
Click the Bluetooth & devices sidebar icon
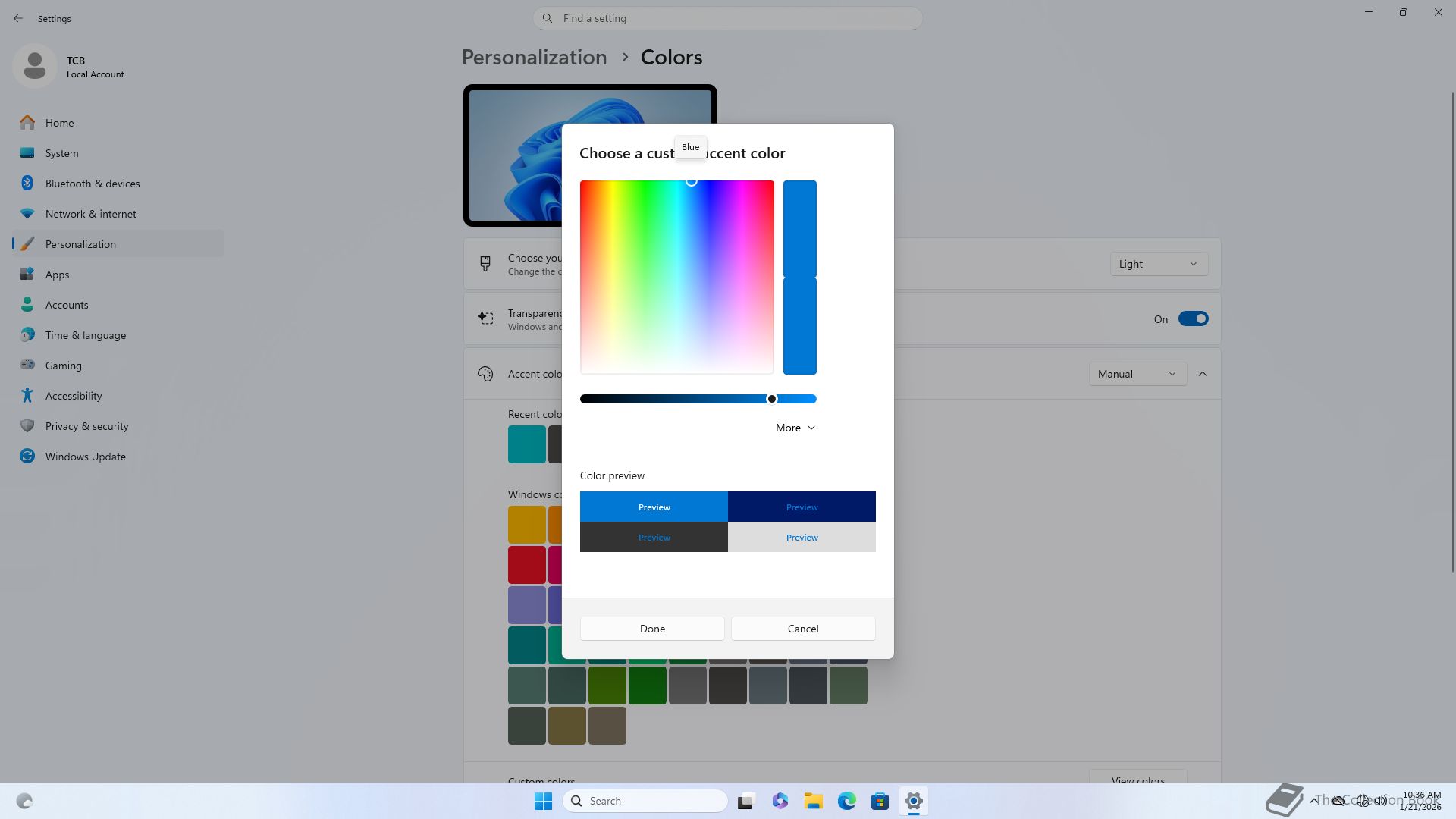click(x=27, y=184)
